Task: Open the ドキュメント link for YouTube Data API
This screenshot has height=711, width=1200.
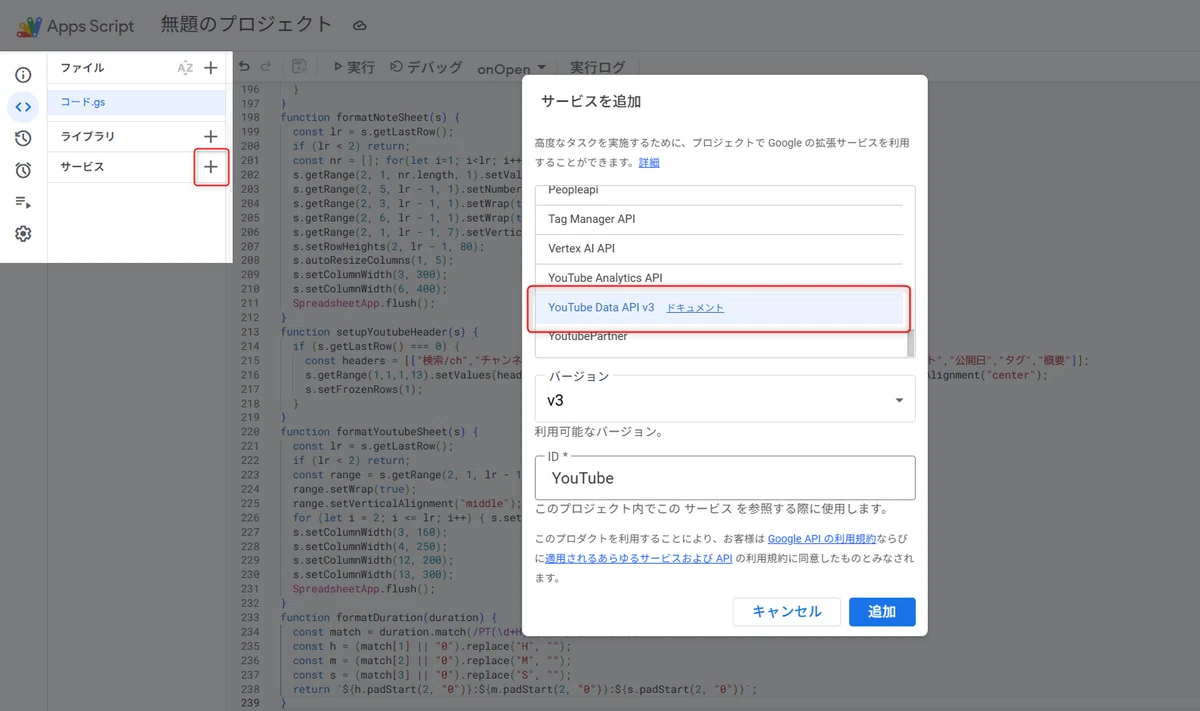Action: tap(695, 308)
